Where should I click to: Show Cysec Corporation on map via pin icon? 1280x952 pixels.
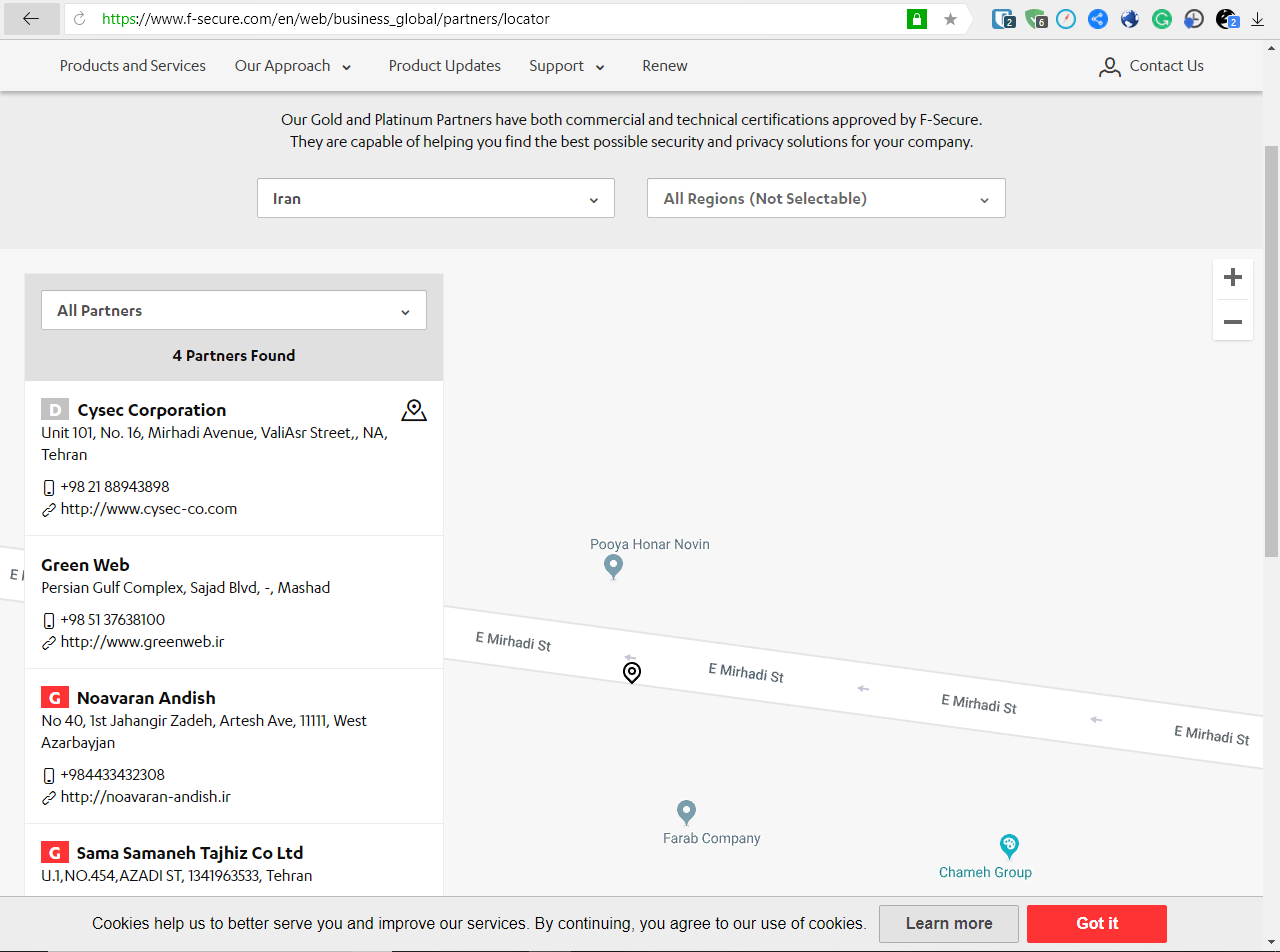pos(414,410)
